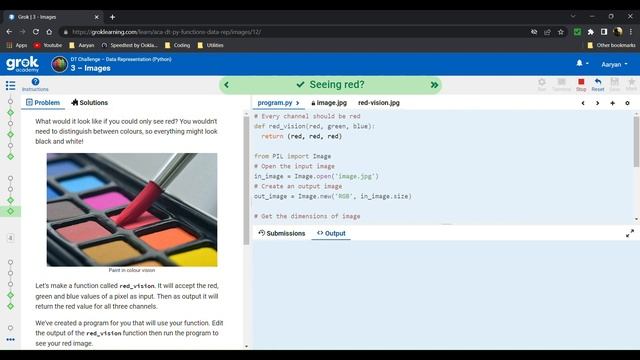
Task: Click the code editor vertical scrollbar
Action: pyautogui.click(x=636, y=142)
